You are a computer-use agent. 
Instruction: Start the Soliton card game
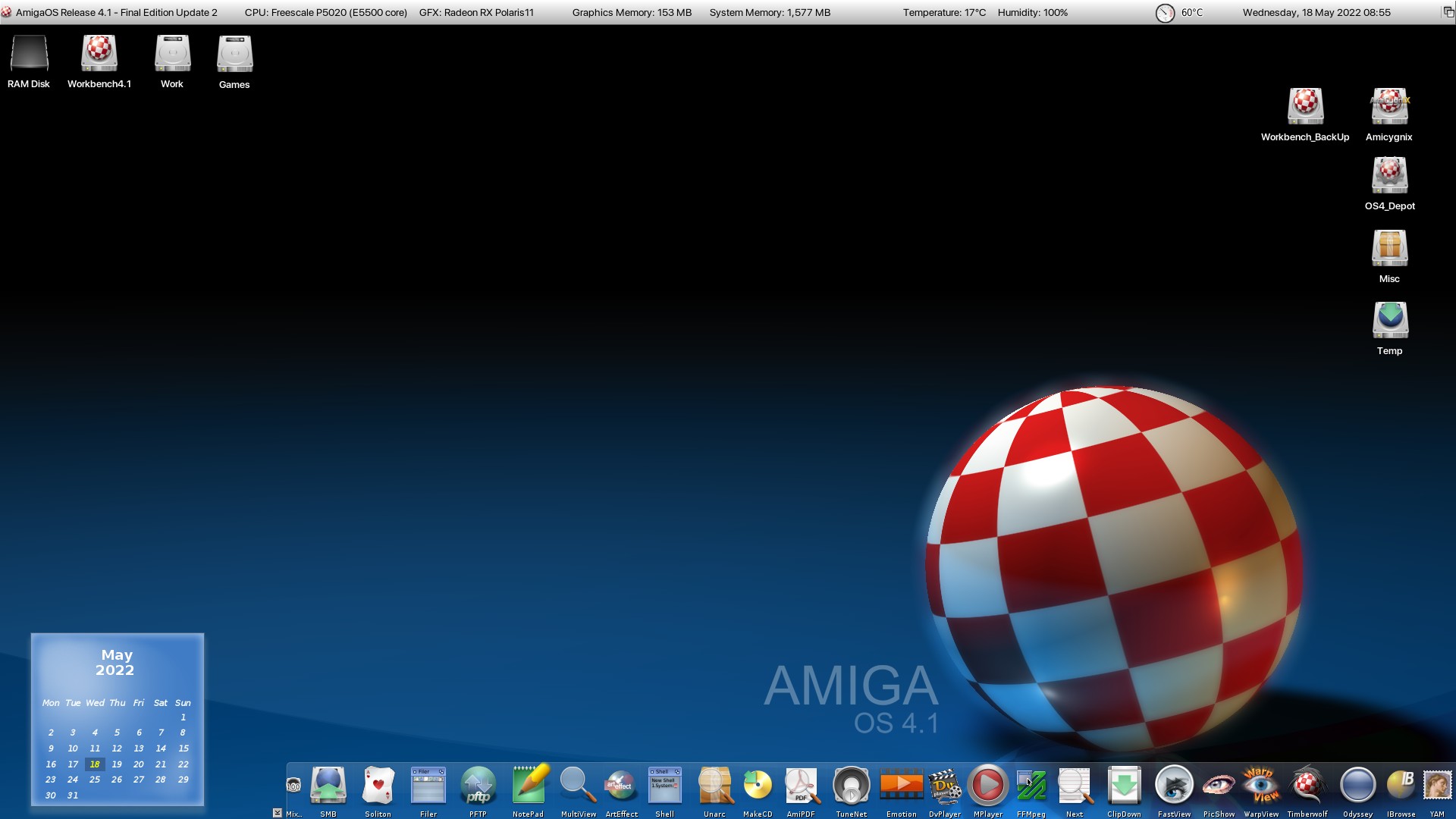(x=378, y=786)
